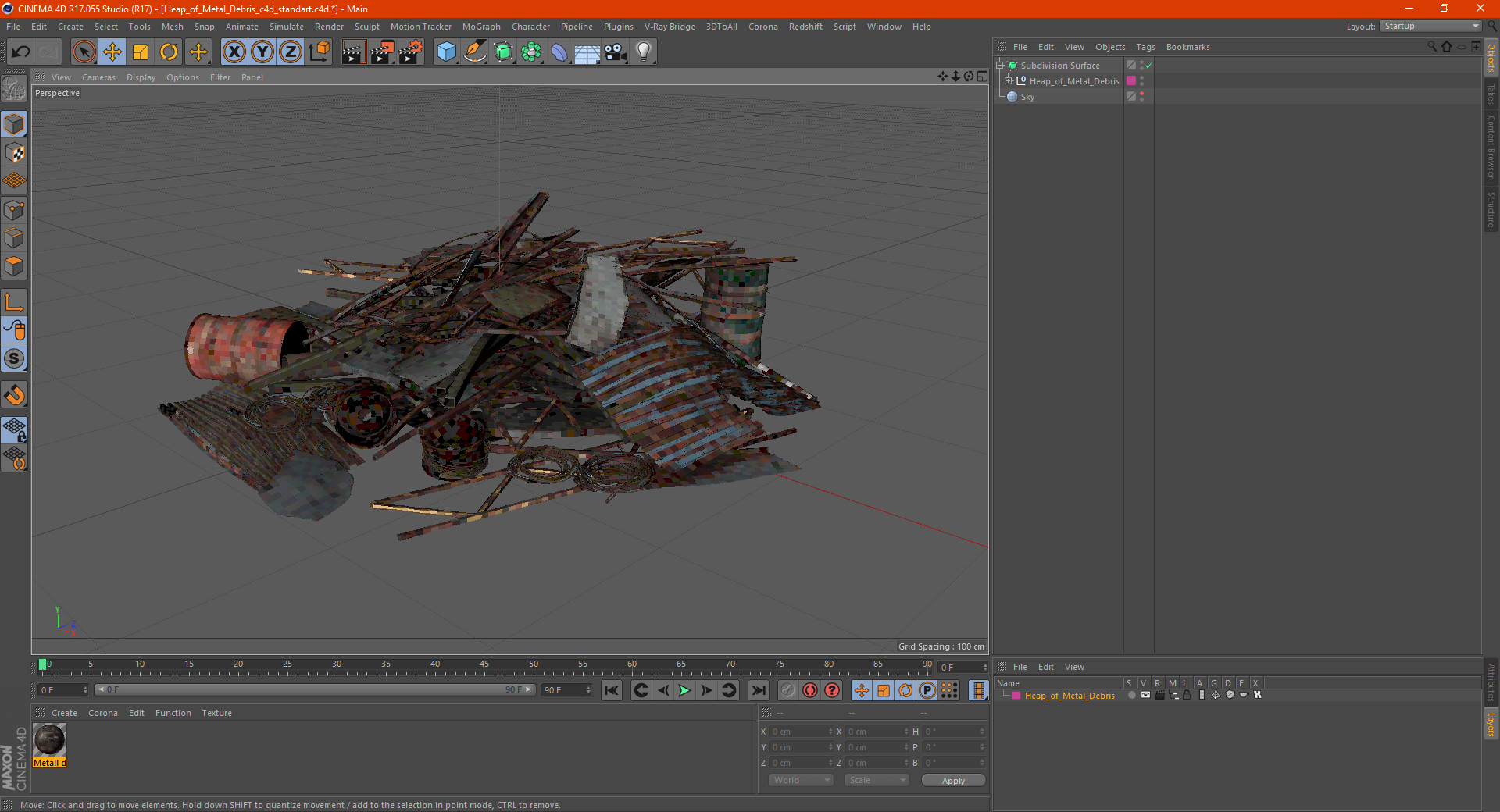Image resolution: width=1500 pixels, height=812 pixels.
Task: Activate the Move tool in top toolbar
Action: (x=112, y=52)
